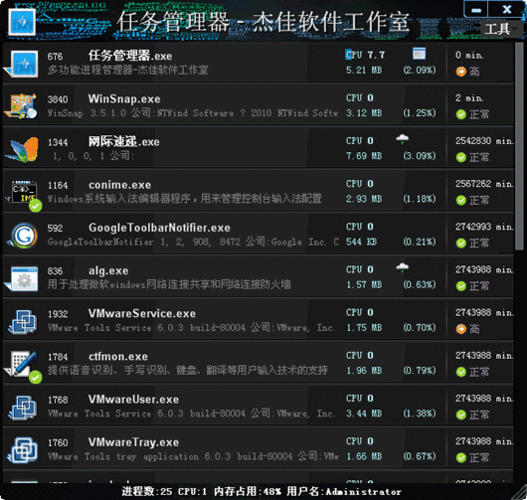The width and height of the screenshot is (527, 500).
Task: Click the app logo in title bar
Action: tap(22, 22)
